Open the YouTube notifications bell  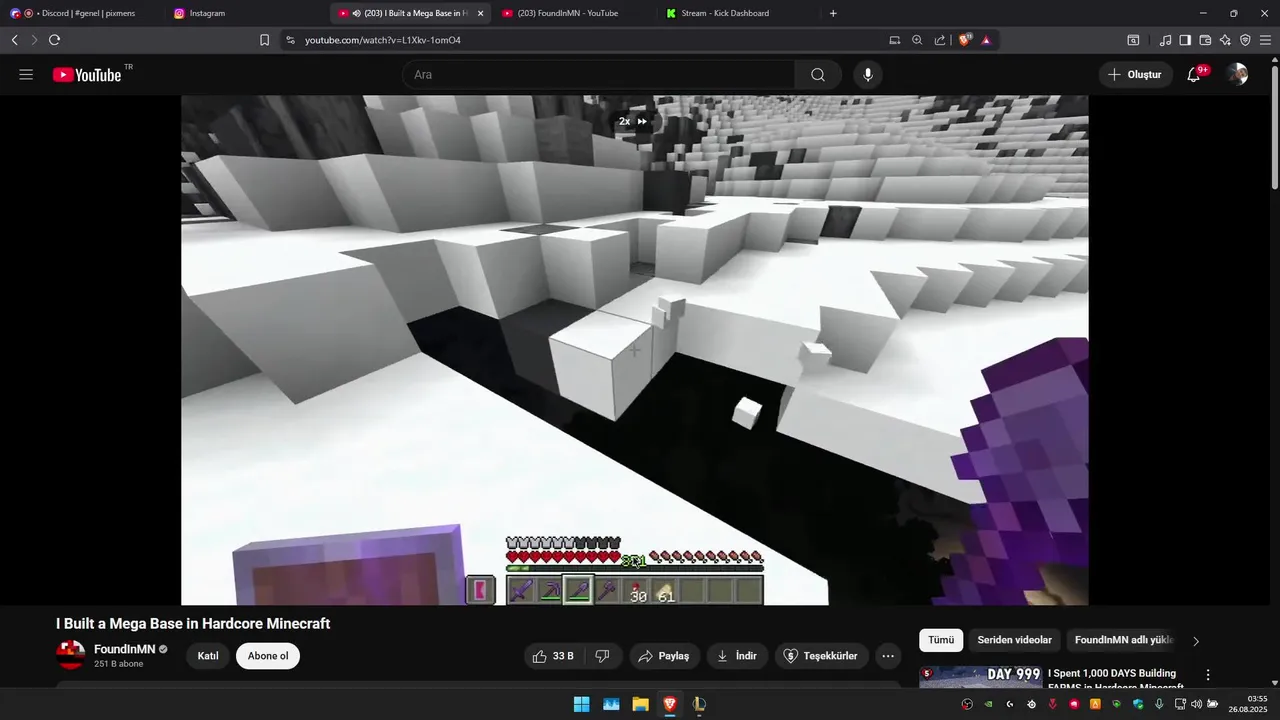(1194, 75)
